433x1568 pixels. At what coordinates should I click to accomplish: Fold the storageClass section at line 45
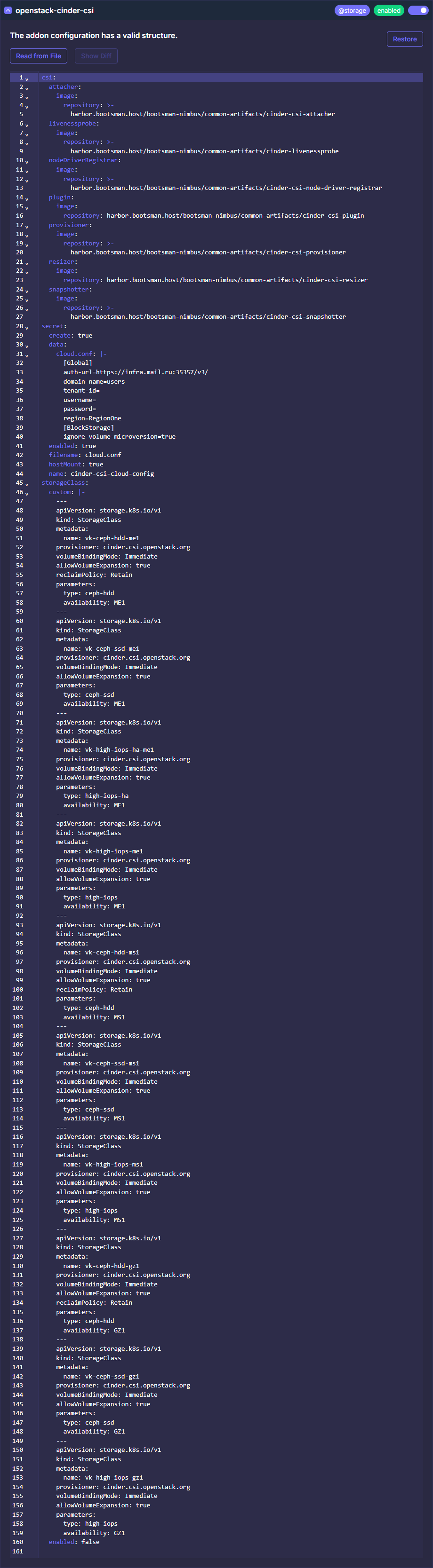27,484
